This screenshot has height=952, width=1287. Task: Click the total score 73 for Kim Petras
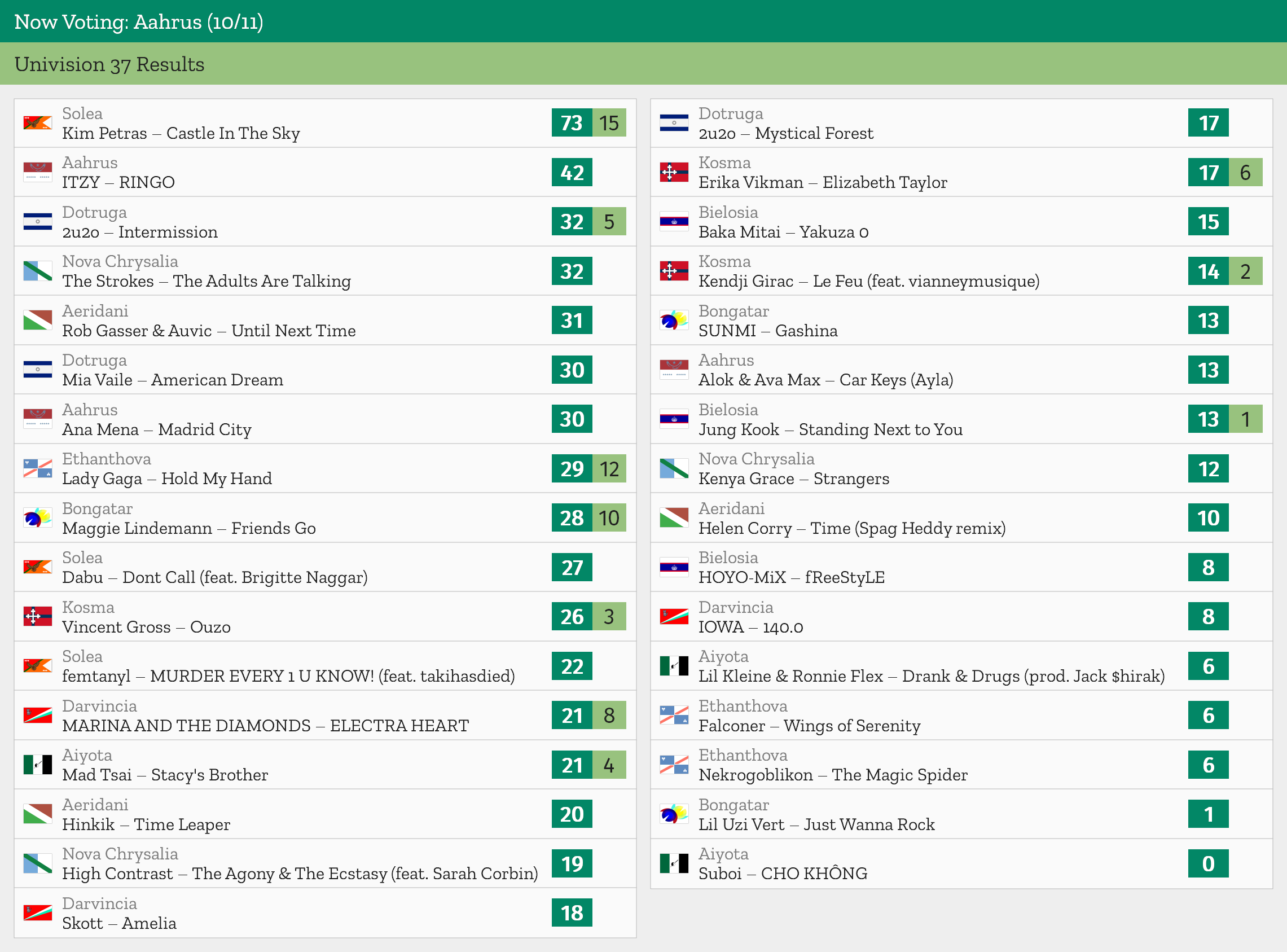(572, 123)
